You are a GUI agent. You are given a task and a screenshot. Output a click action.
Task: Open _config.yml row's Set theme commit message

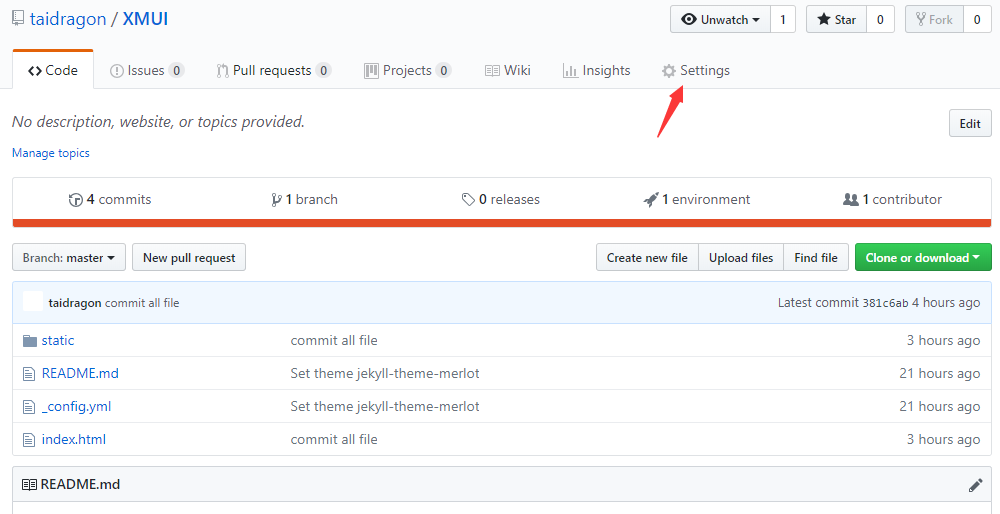tap(385, 406)
